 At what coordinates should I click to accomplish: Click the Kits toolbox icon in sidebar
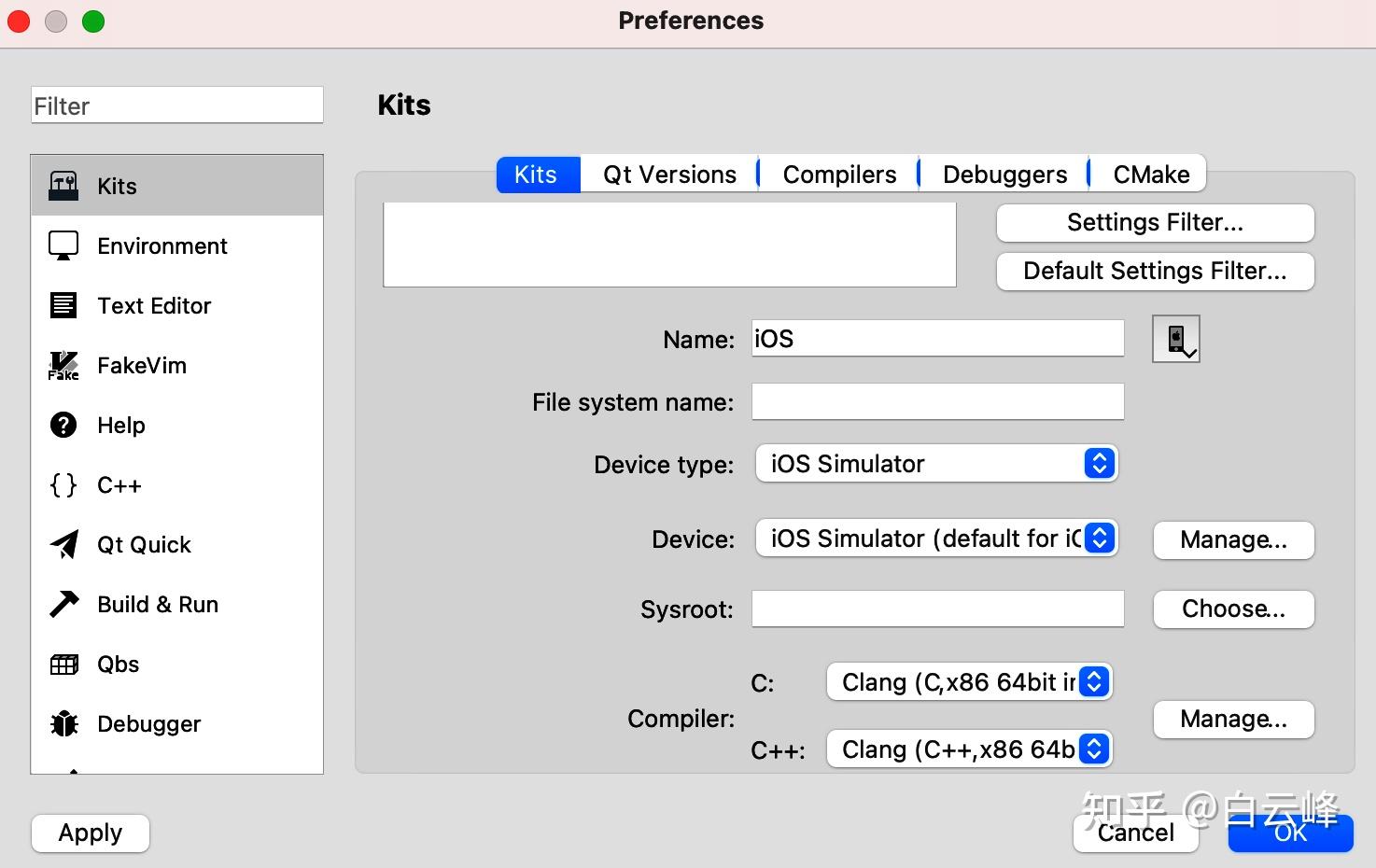coord(63,186)
